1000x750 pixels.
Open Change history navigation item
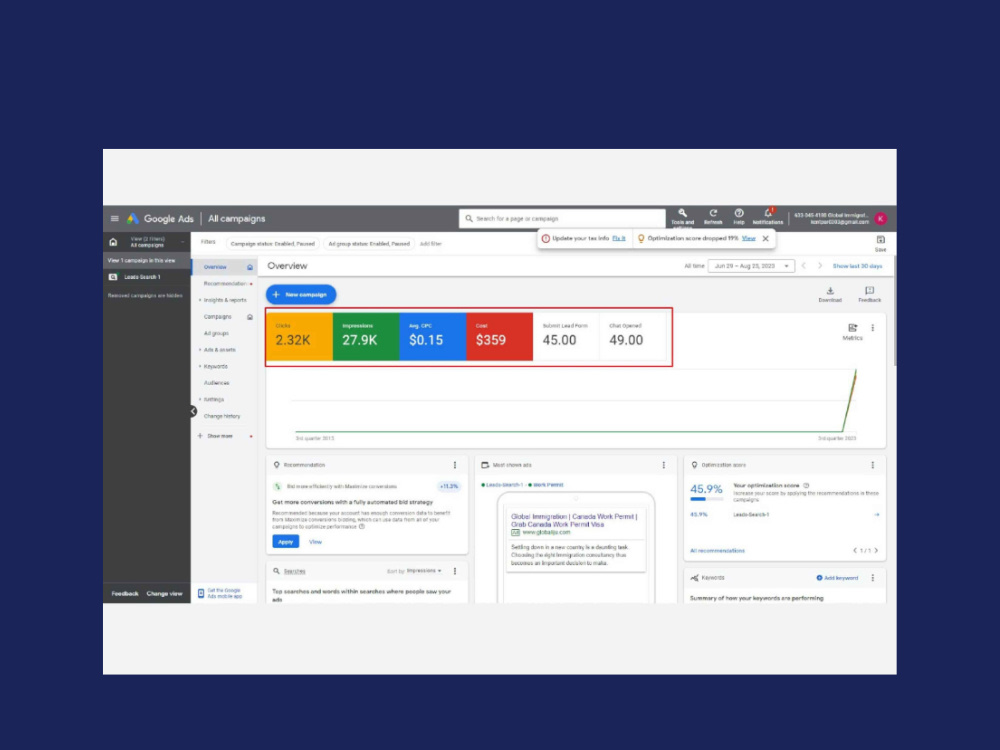222,416
